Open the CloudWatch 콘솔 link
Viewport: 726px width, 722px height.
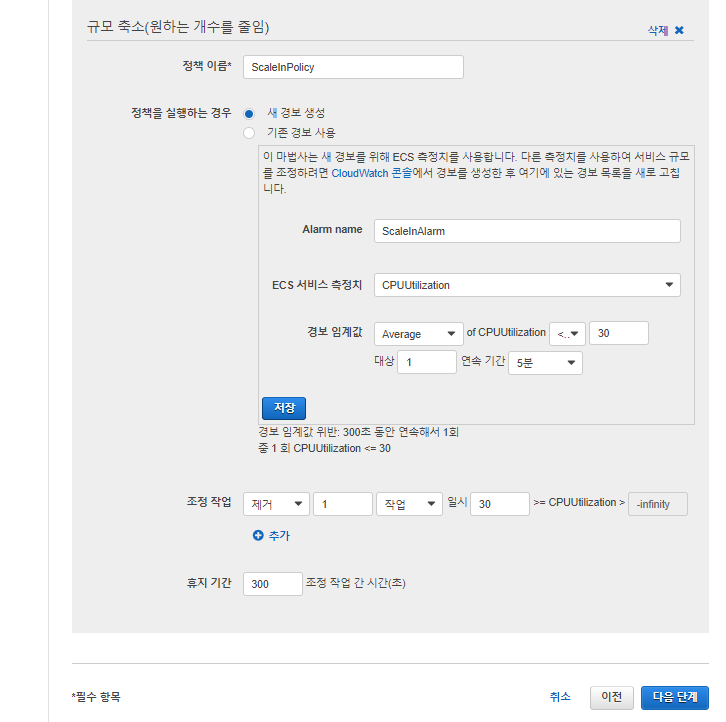[x=372, y=173]
